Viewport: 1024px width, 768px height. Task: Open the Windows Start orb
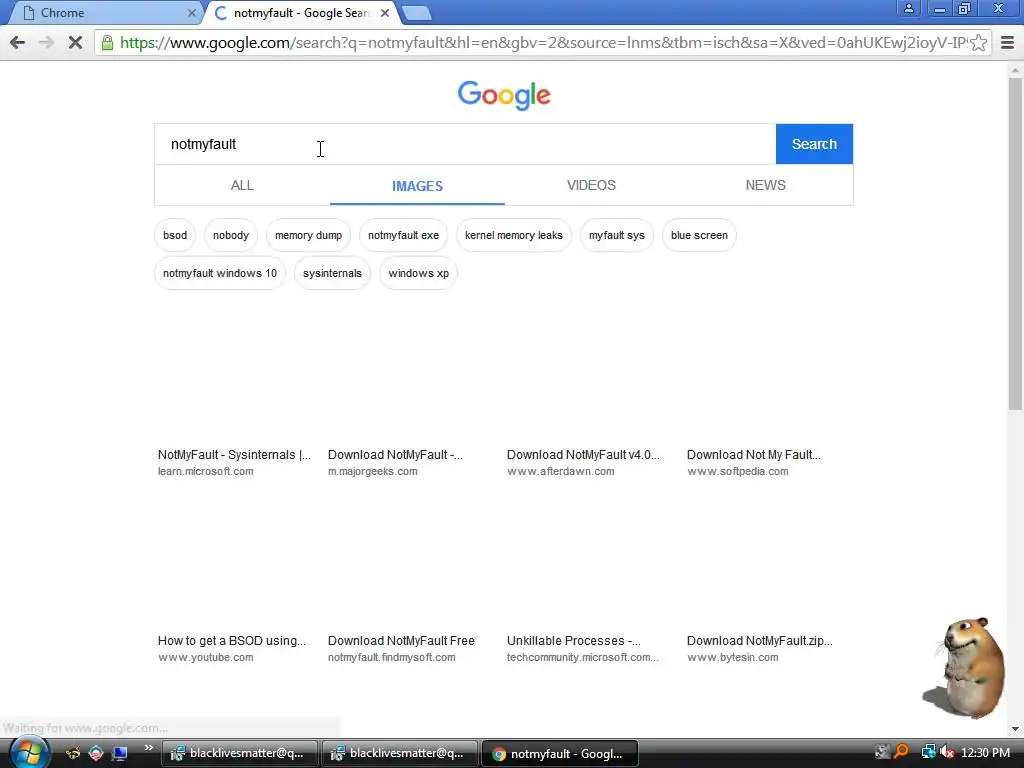29,753
